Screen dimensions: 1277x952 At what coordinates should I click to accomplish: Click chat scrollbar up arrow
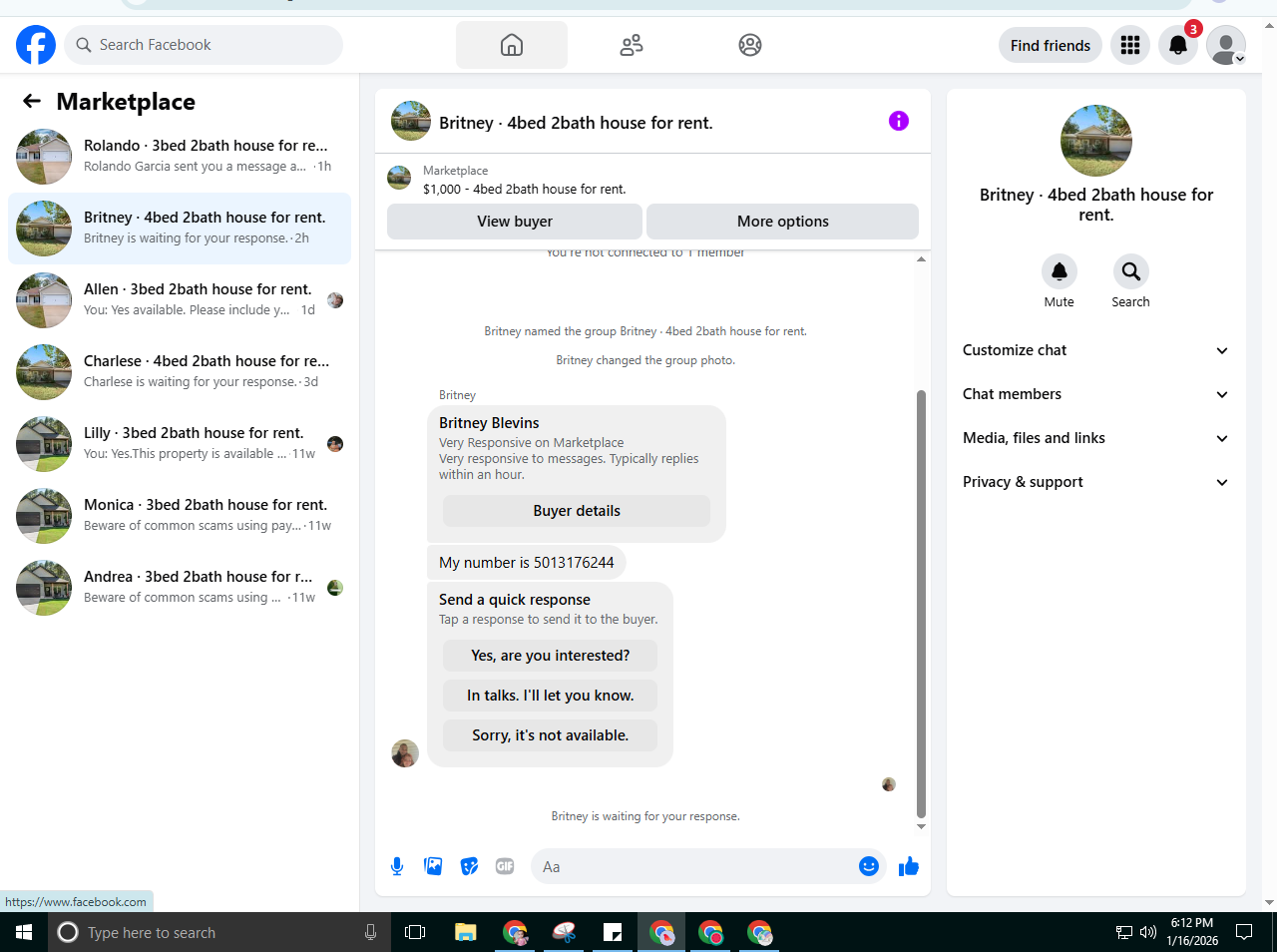pos(921,259)
